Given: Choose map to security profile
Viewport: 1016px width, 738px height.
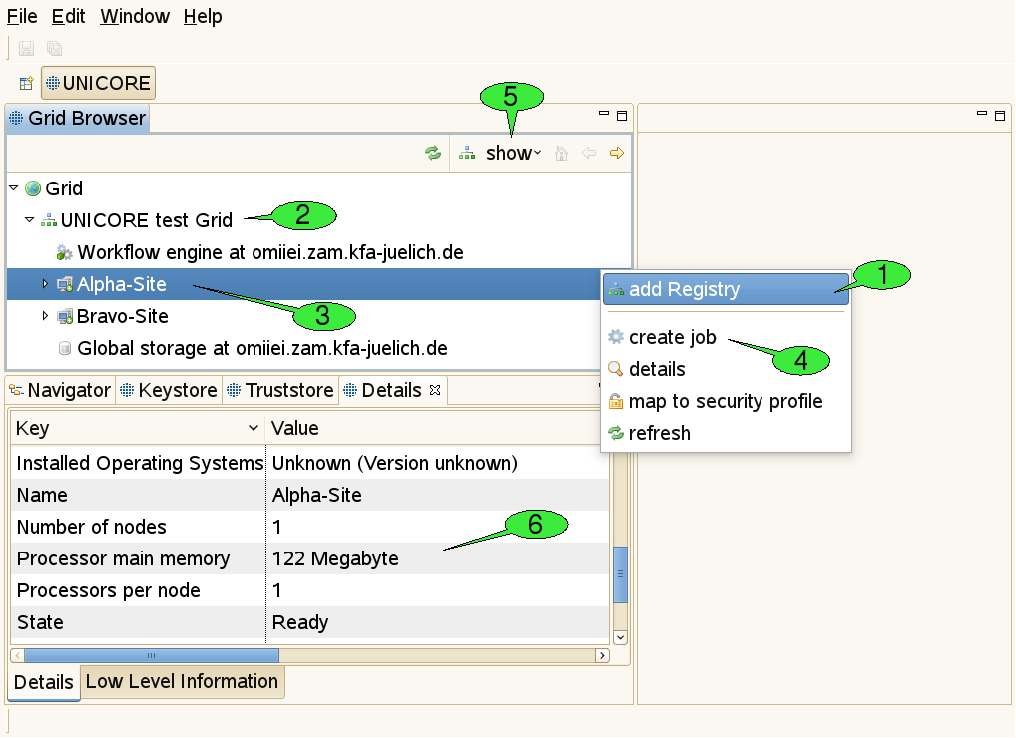Looking at the screenshot, I should (x=726, y=401).
